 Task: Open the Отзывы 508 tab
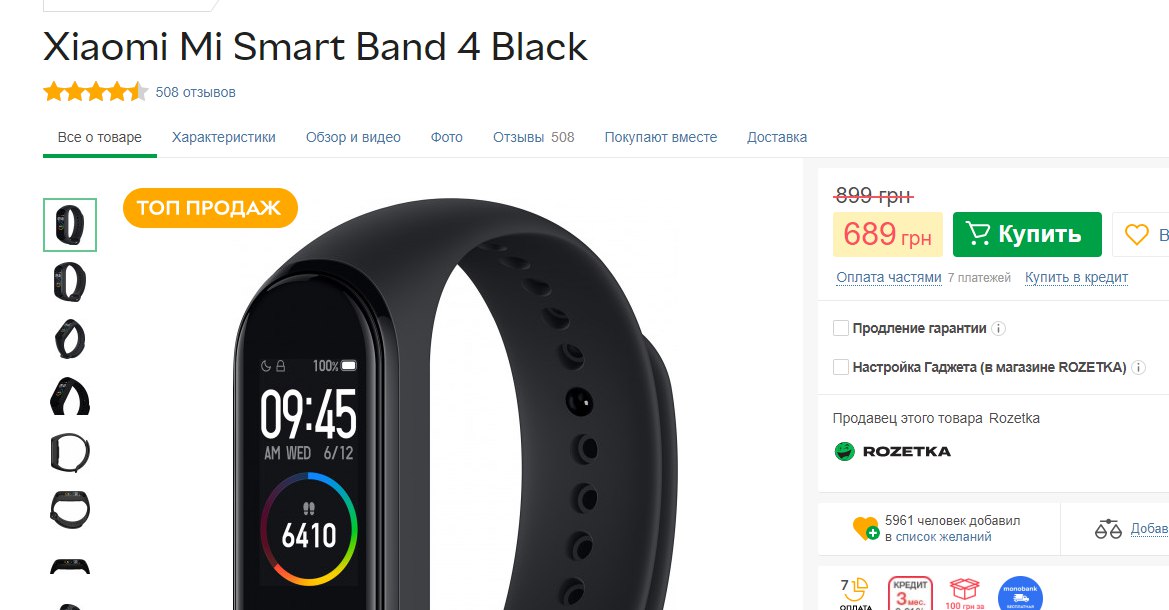point(534,137)
